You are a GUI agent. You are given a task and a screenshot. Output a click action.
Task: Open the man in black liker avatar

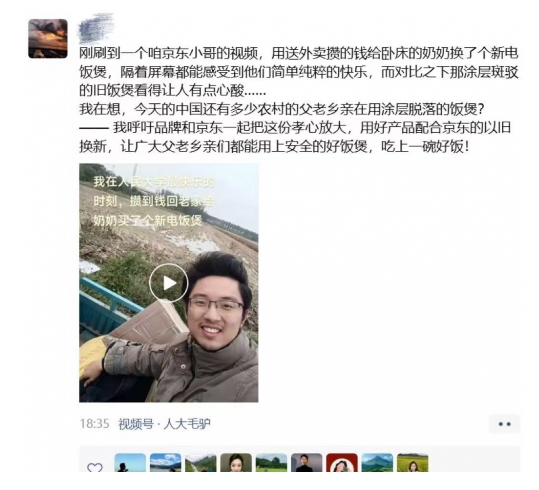[x=307, y=463]
